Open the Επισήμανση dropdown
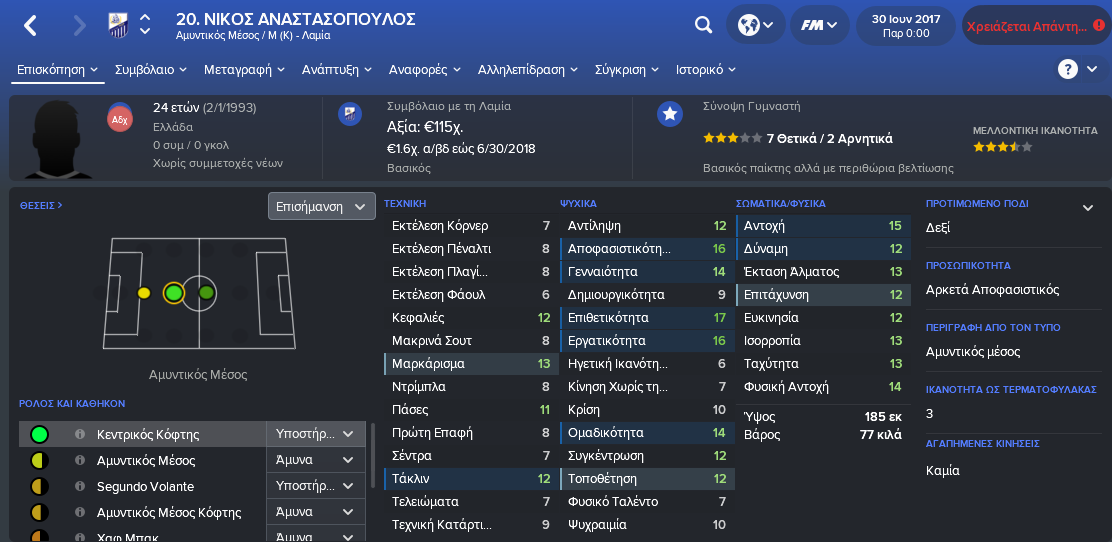The image size is (1112, 542). [x=321, y=206]
